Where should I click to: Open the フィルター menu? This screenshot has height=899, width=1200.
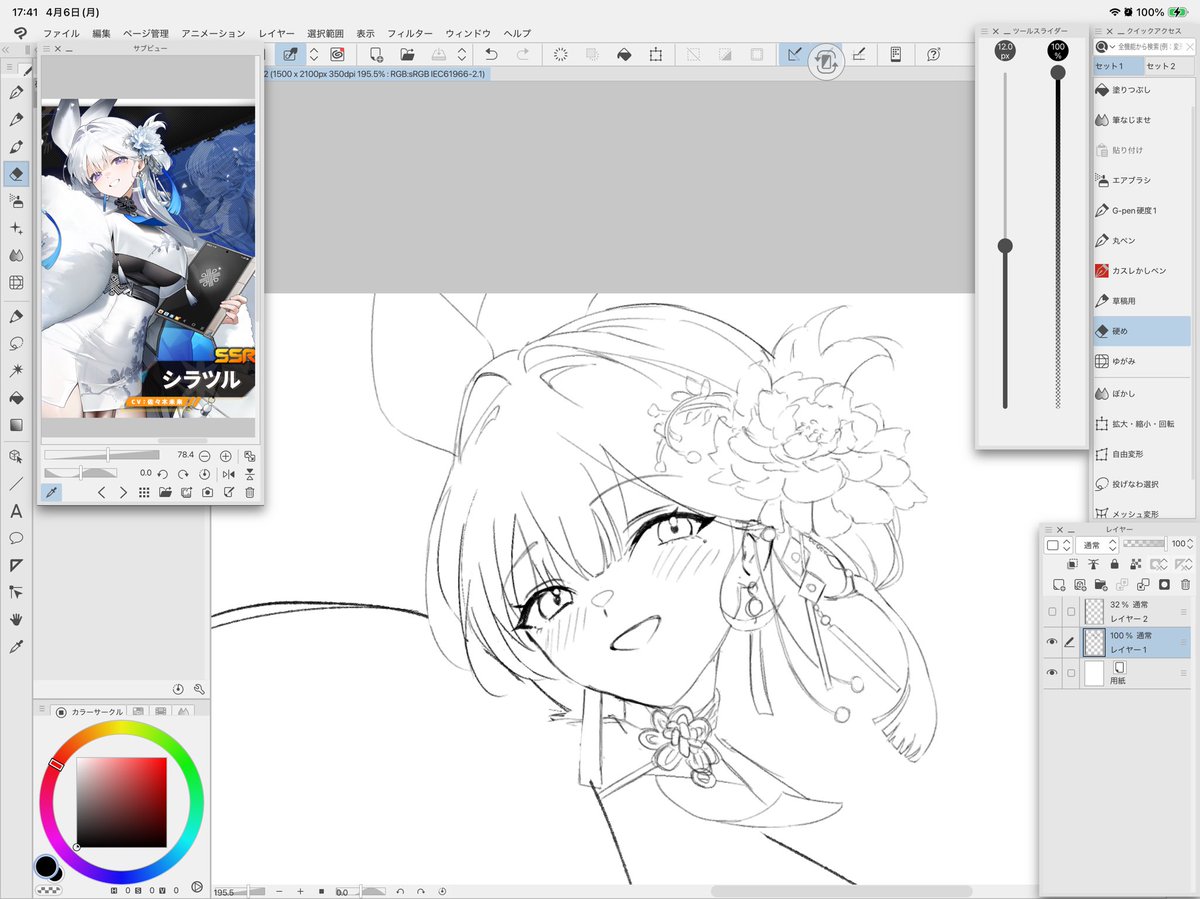coord(410,33)
